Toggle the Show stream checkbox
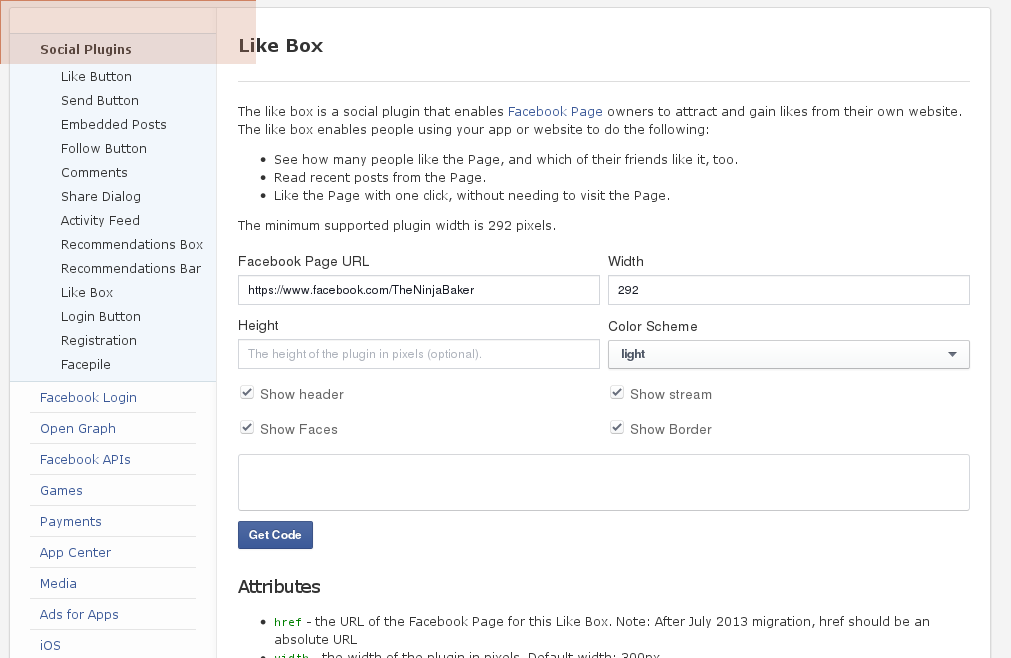 point(617,392)
